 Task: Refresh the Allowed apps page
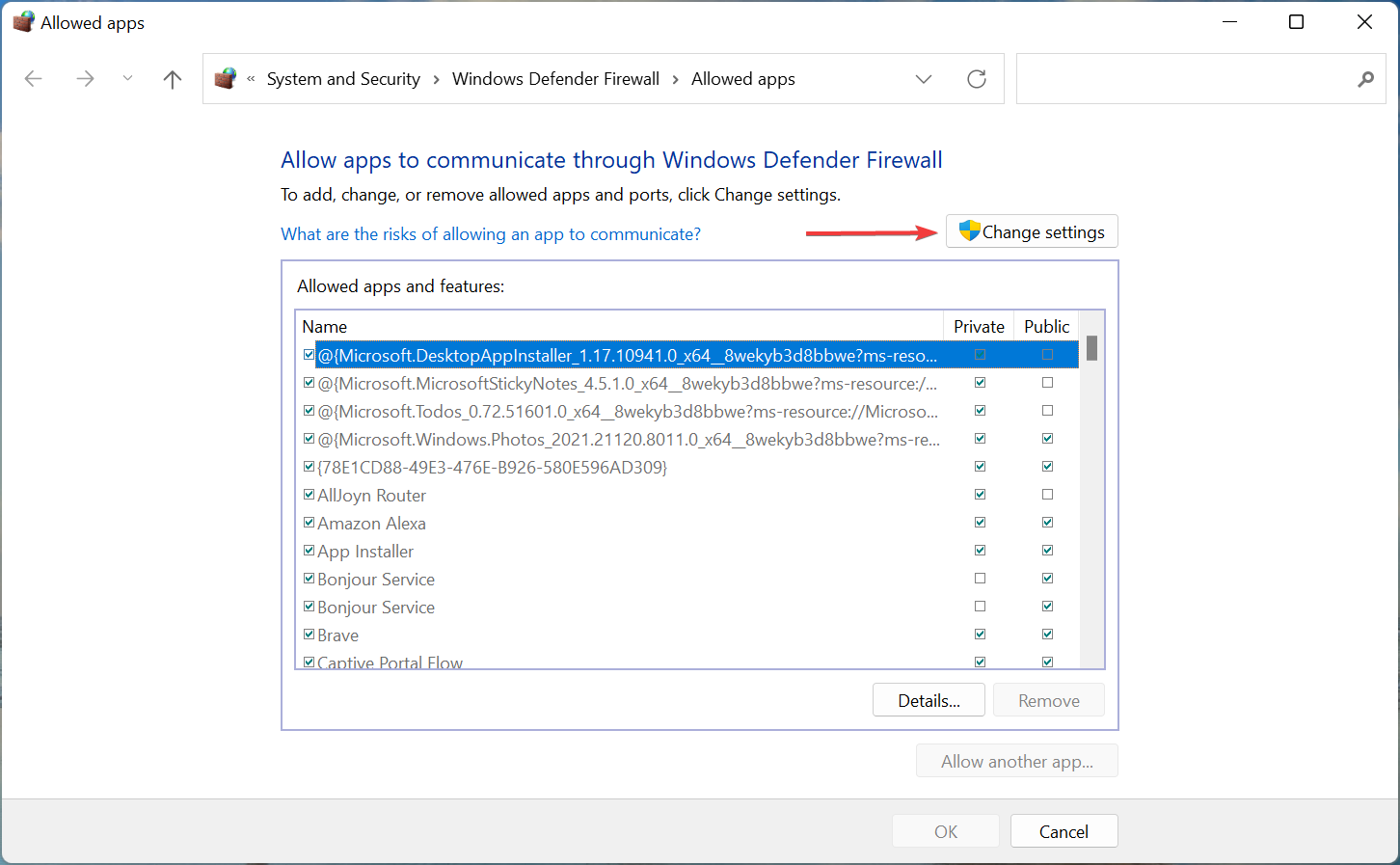977,79
